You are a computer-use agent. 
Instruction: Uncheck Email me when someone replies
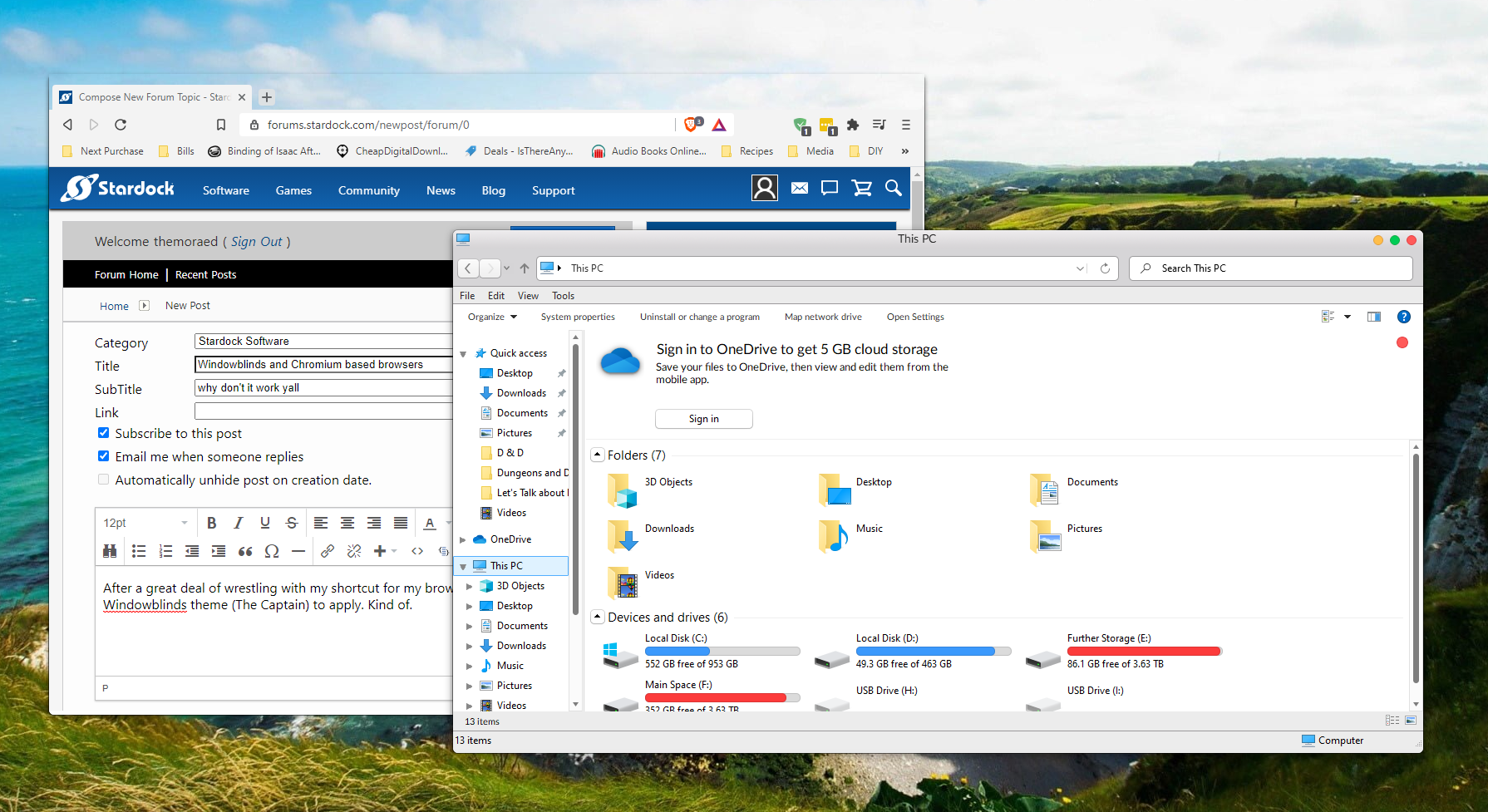point(104,456)
